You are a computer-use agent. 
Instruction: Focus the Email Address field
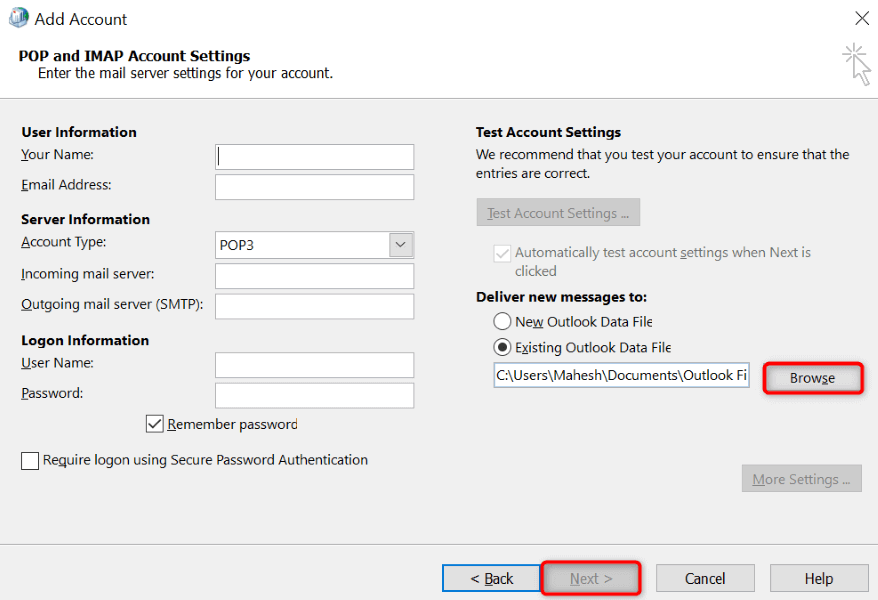[x=314, y=187]
